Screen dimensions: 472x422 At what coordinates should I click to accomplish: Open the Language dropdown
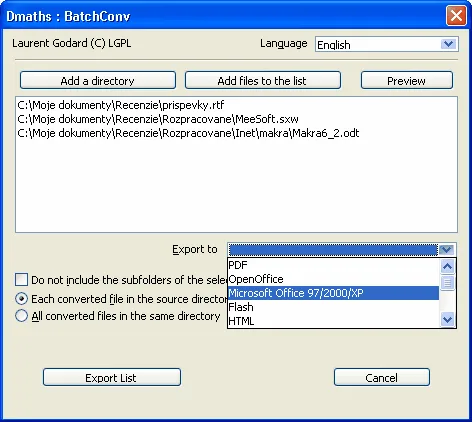point(448,44)
